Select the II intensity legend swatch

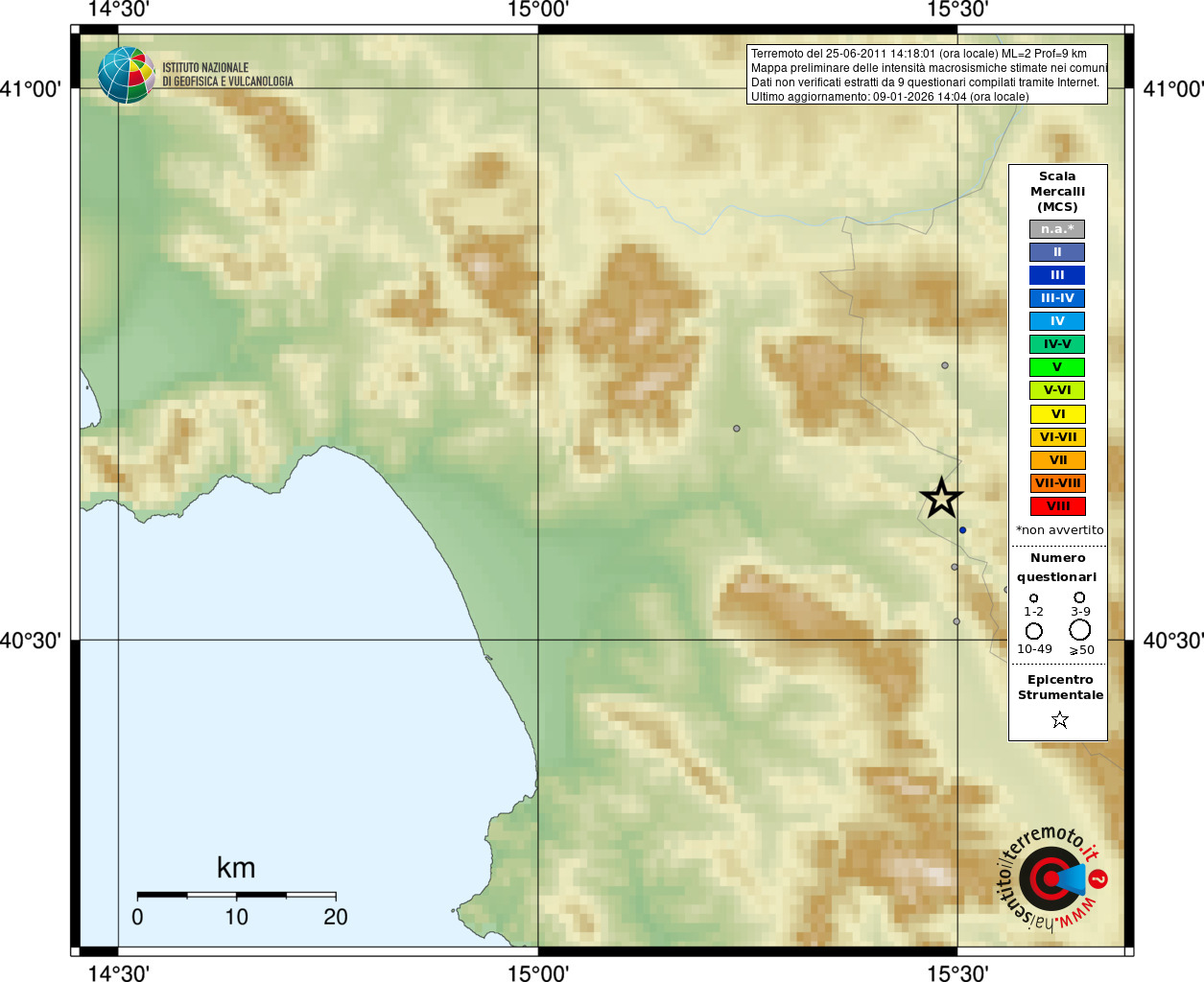[1057, 252]
